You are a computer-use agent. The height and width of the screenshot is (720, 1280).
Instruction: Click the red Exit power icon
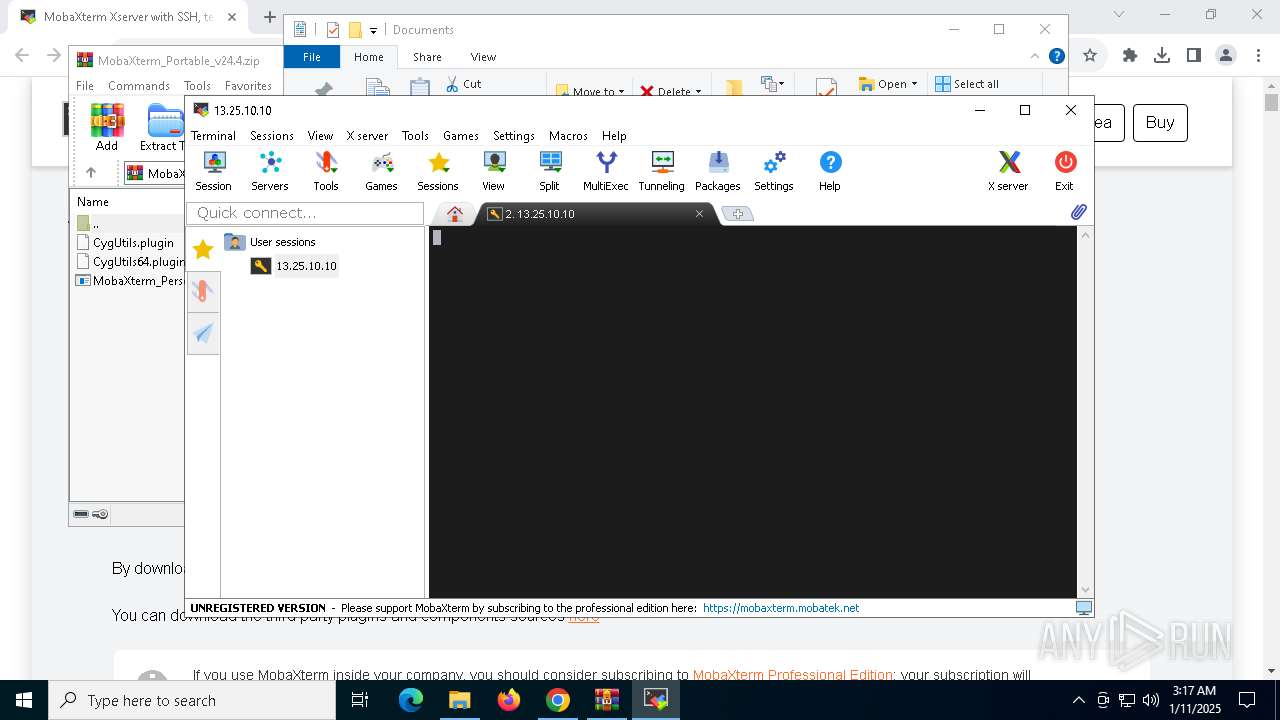1065,170
